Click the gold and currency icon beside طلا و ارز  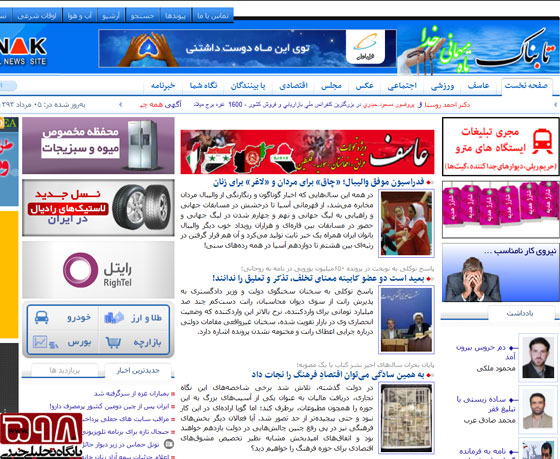[x=114, y=318]
